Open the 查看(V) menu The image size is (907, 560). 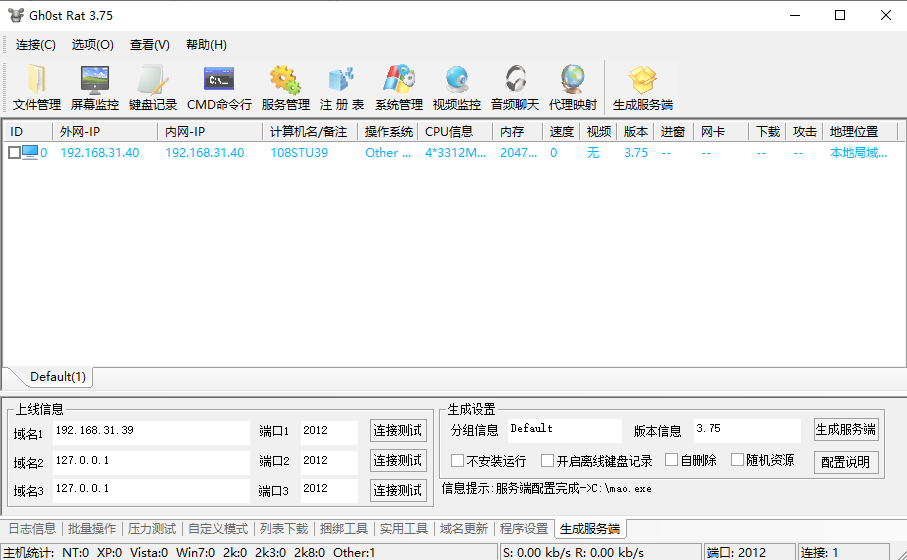(x=149, y=45)
